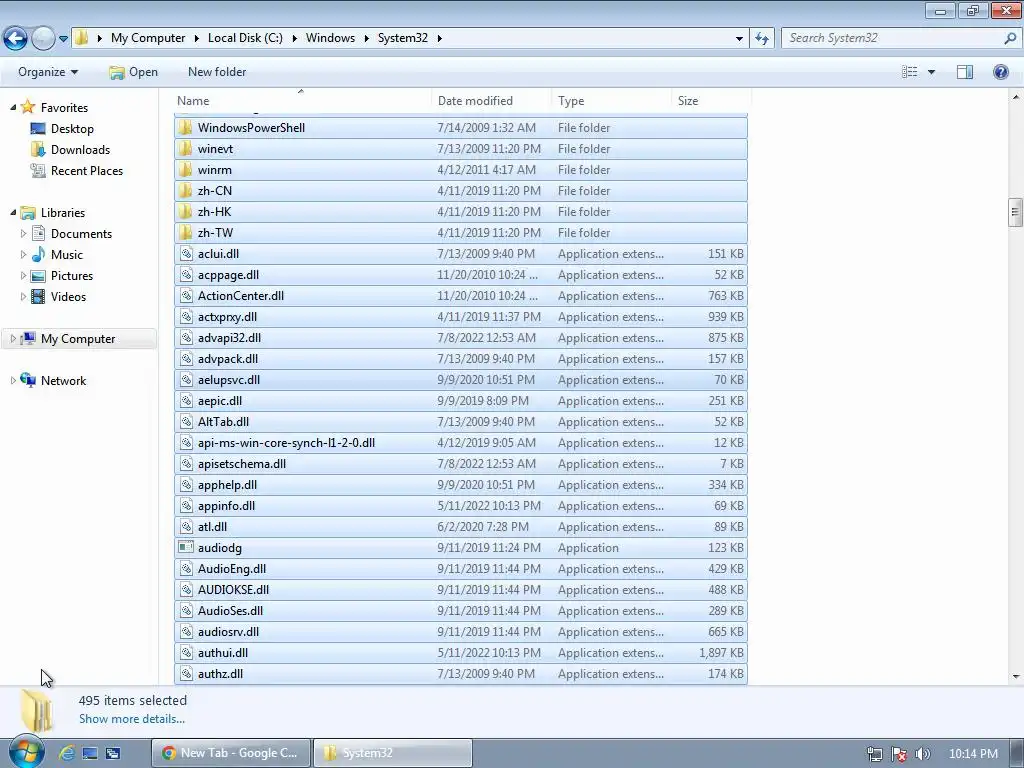Click the winevt folder icon

[186, 148]
